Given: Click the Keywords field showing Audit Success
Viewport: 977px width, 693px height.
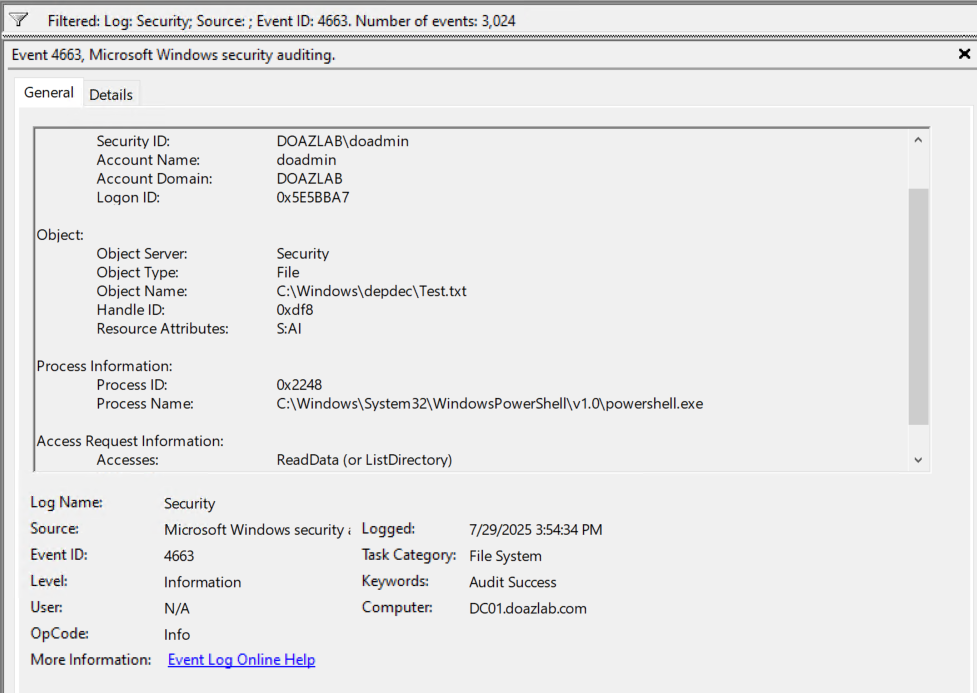Looking at the screenshot, I should 512,582.
